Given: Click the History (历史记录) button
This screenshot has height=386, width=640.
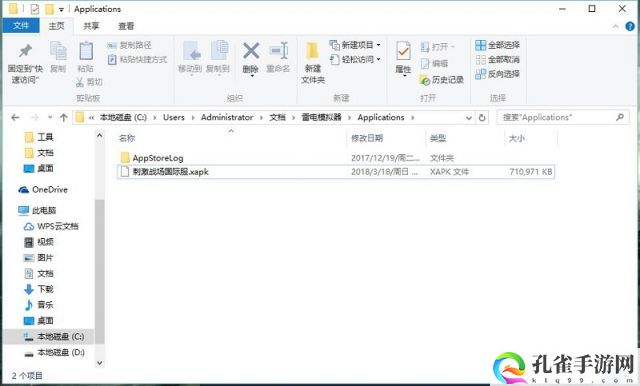Looking at the screenshot, I should pos(442,80).
